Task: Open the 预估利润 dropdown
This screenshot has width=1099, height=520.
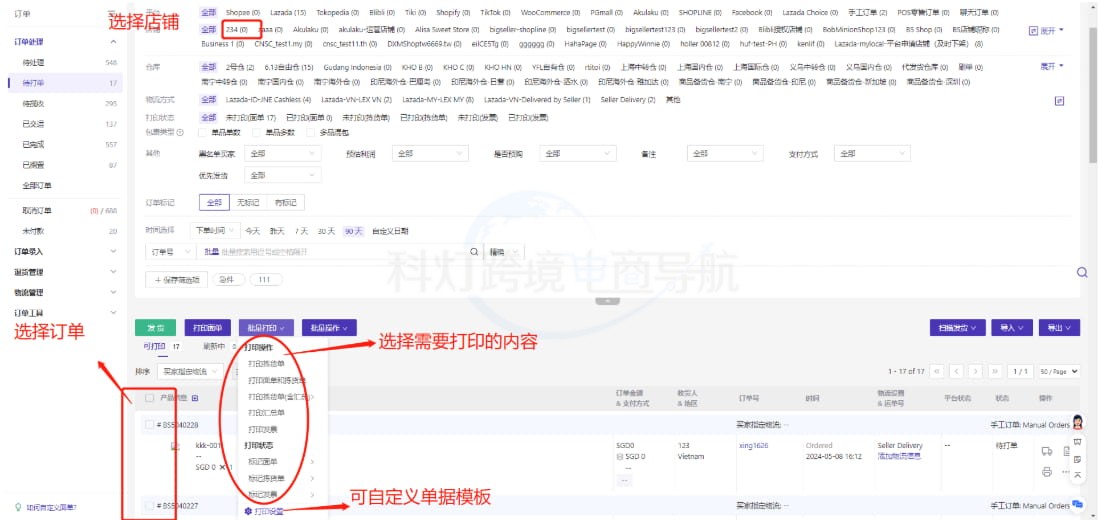Action: 430,153
